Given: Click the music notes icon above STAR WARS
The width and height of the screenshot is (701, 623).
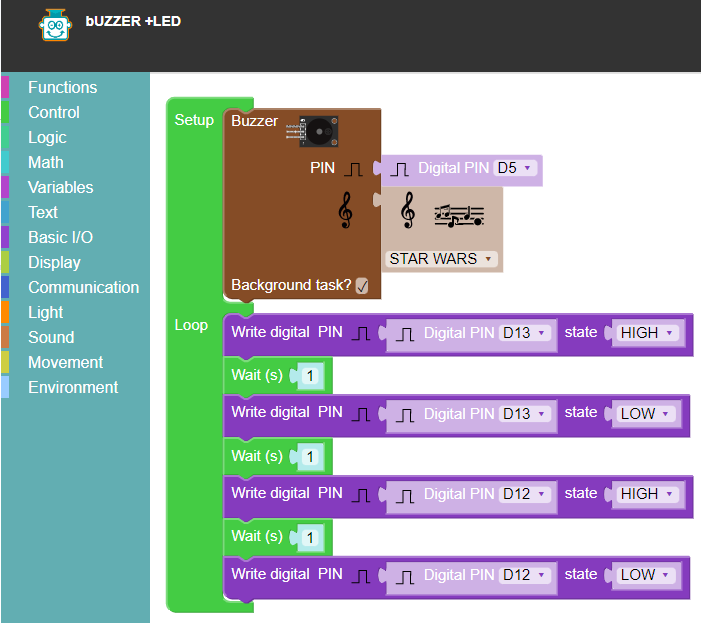Looking at the screenshot, I should click(x=459, y=214).
